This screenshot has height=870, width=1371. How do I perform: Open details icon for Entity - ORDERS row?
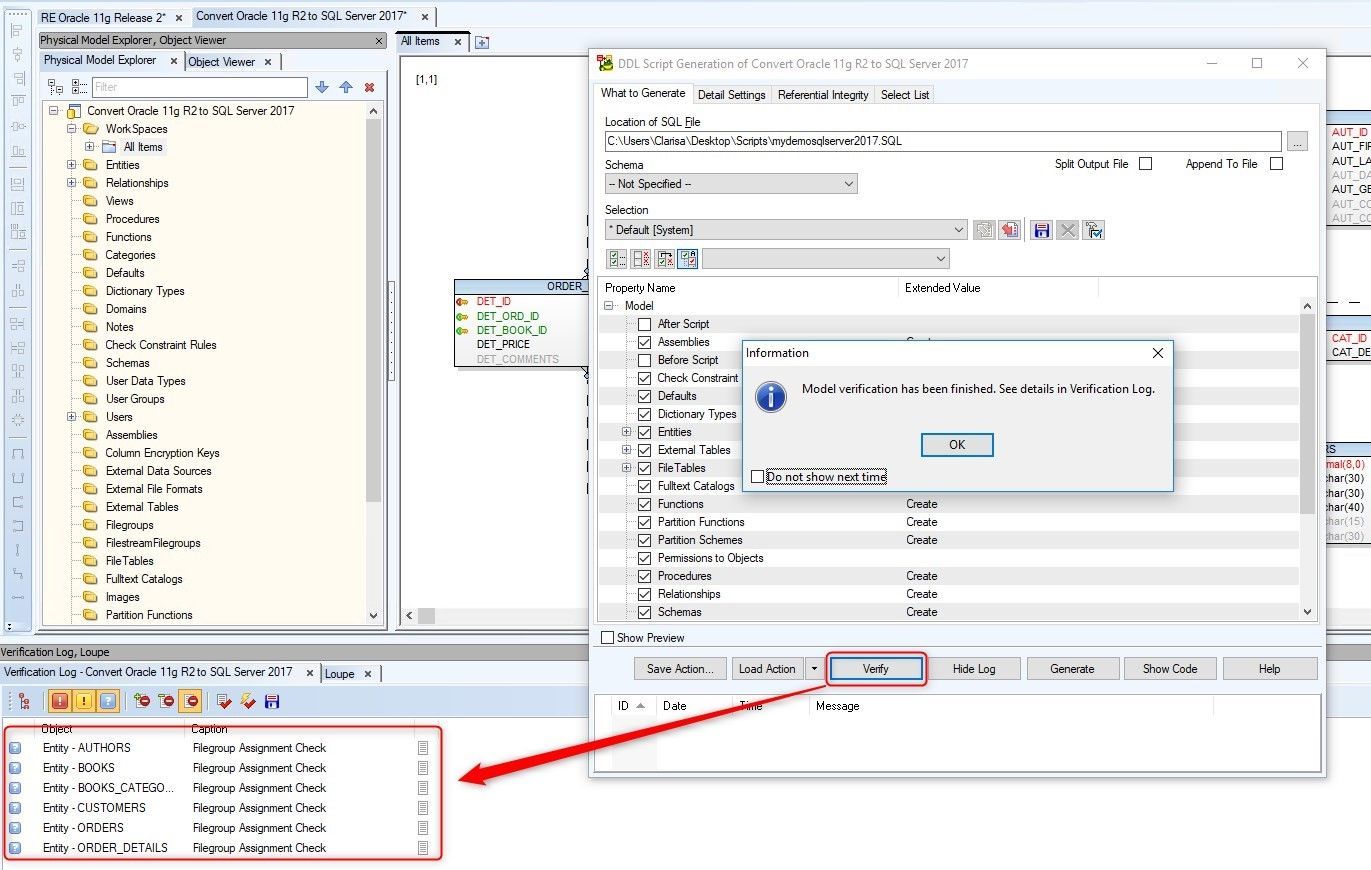tap(423, 828)
